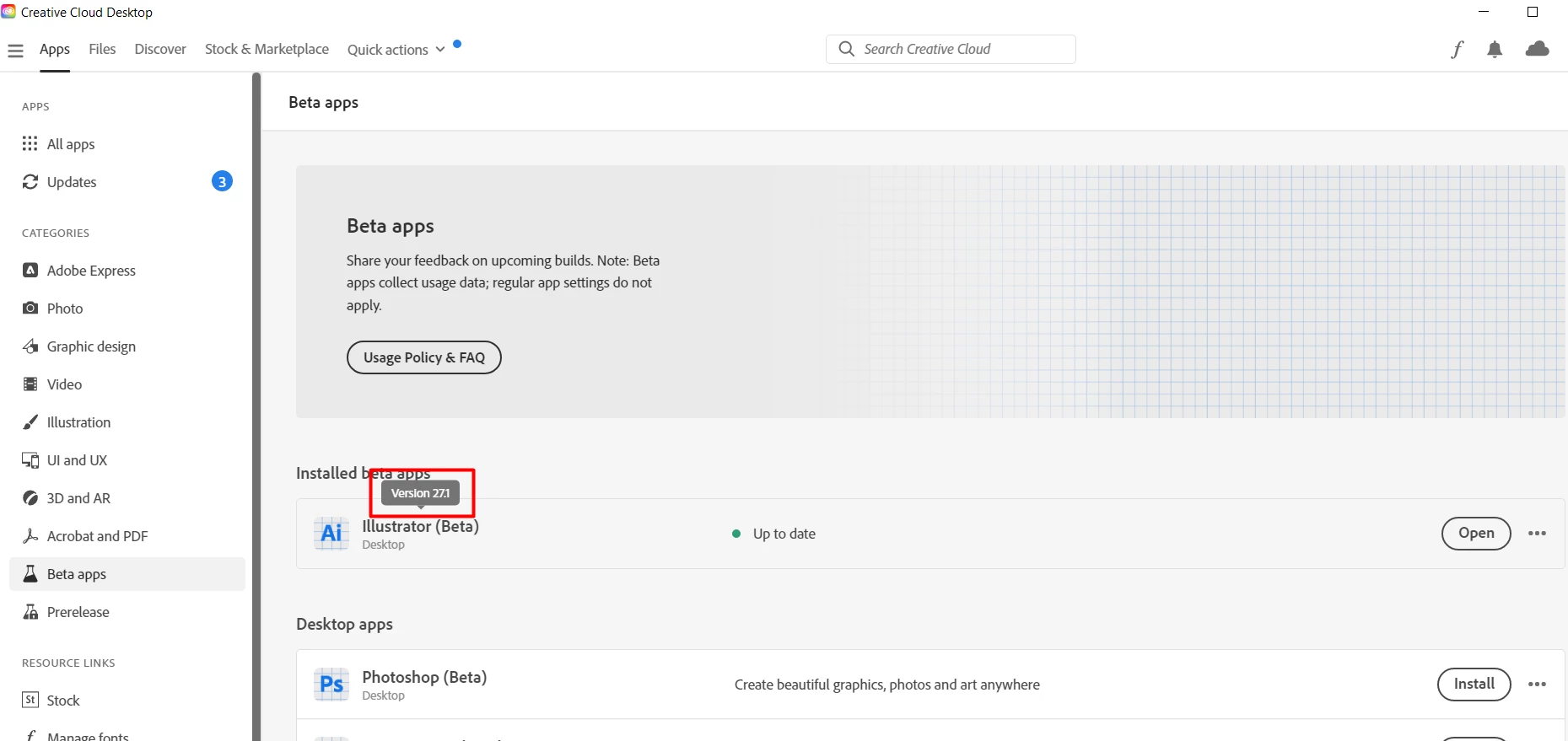Open Adobe Express category
Screen dimensions: 1568x741
click(127, 271)
